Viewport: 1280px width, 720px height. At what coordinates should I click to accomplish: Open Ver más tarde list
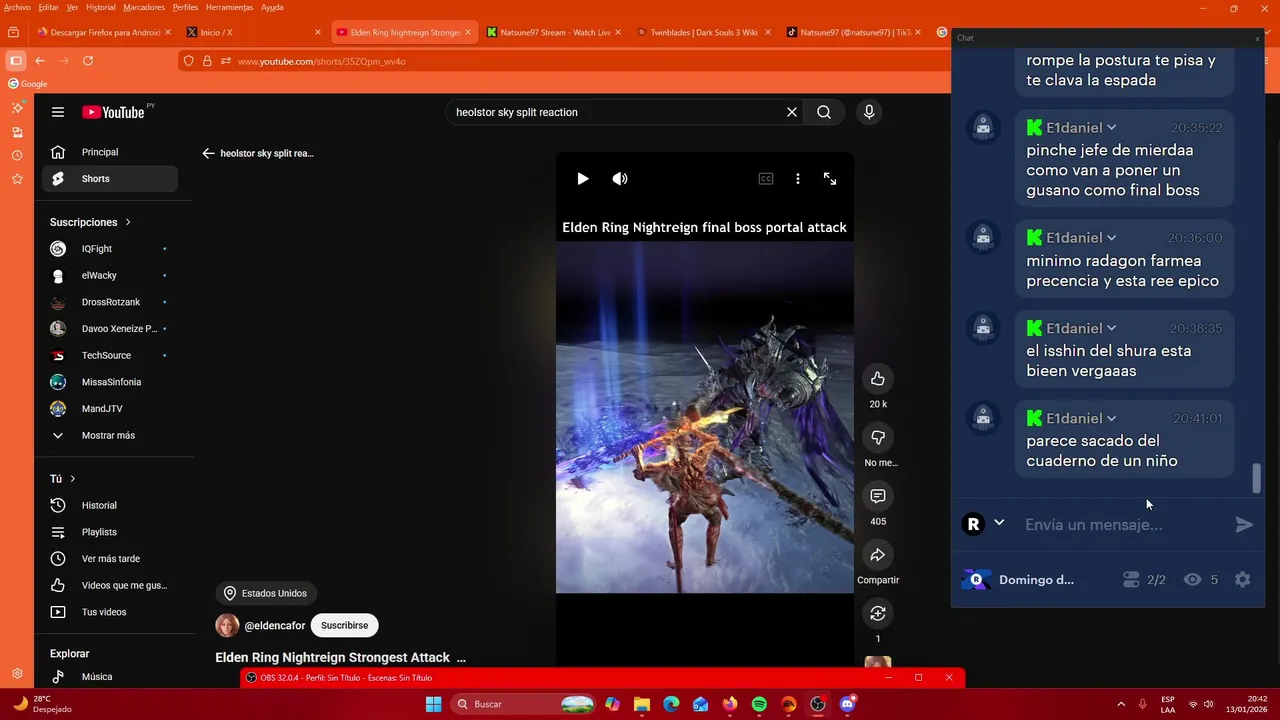pos(110,558)
